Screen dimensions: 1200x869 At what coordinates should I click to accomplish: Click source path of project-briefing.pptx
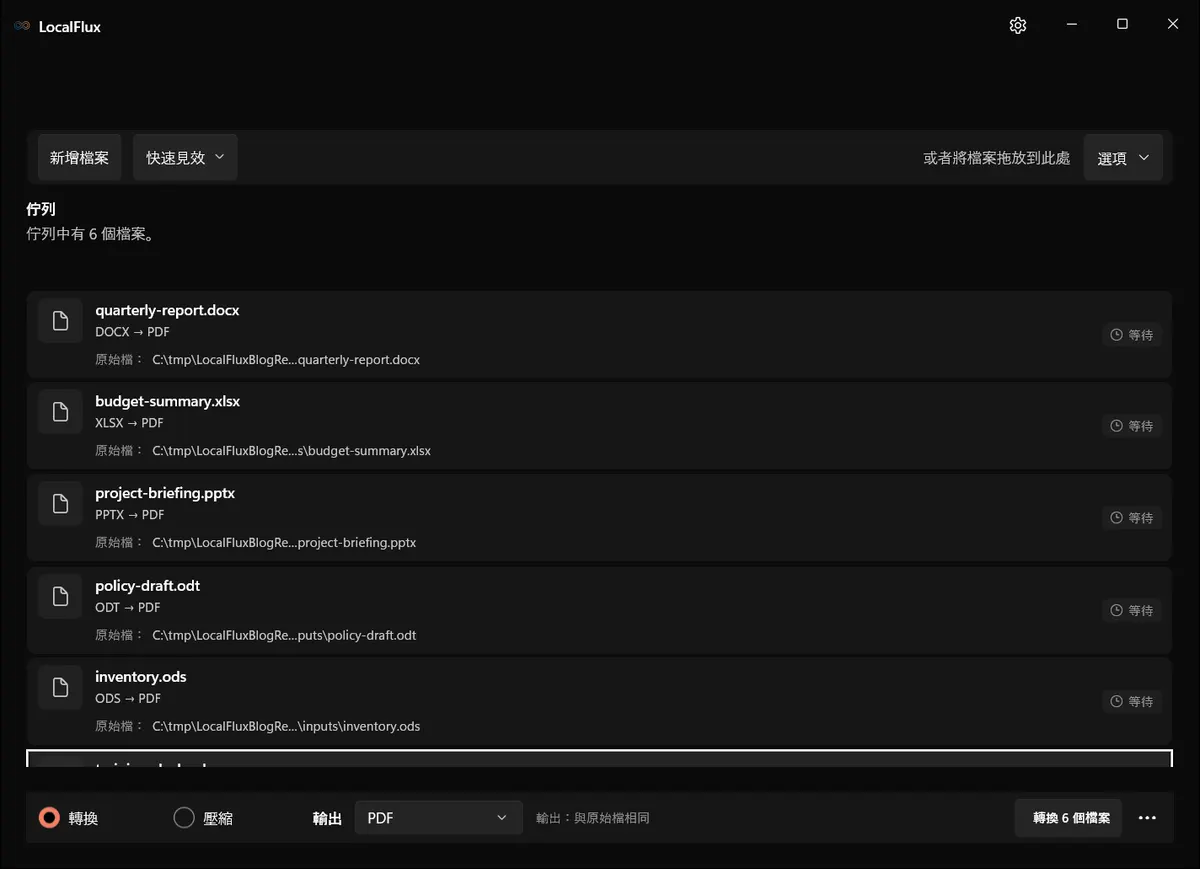[x=284, y=543]
